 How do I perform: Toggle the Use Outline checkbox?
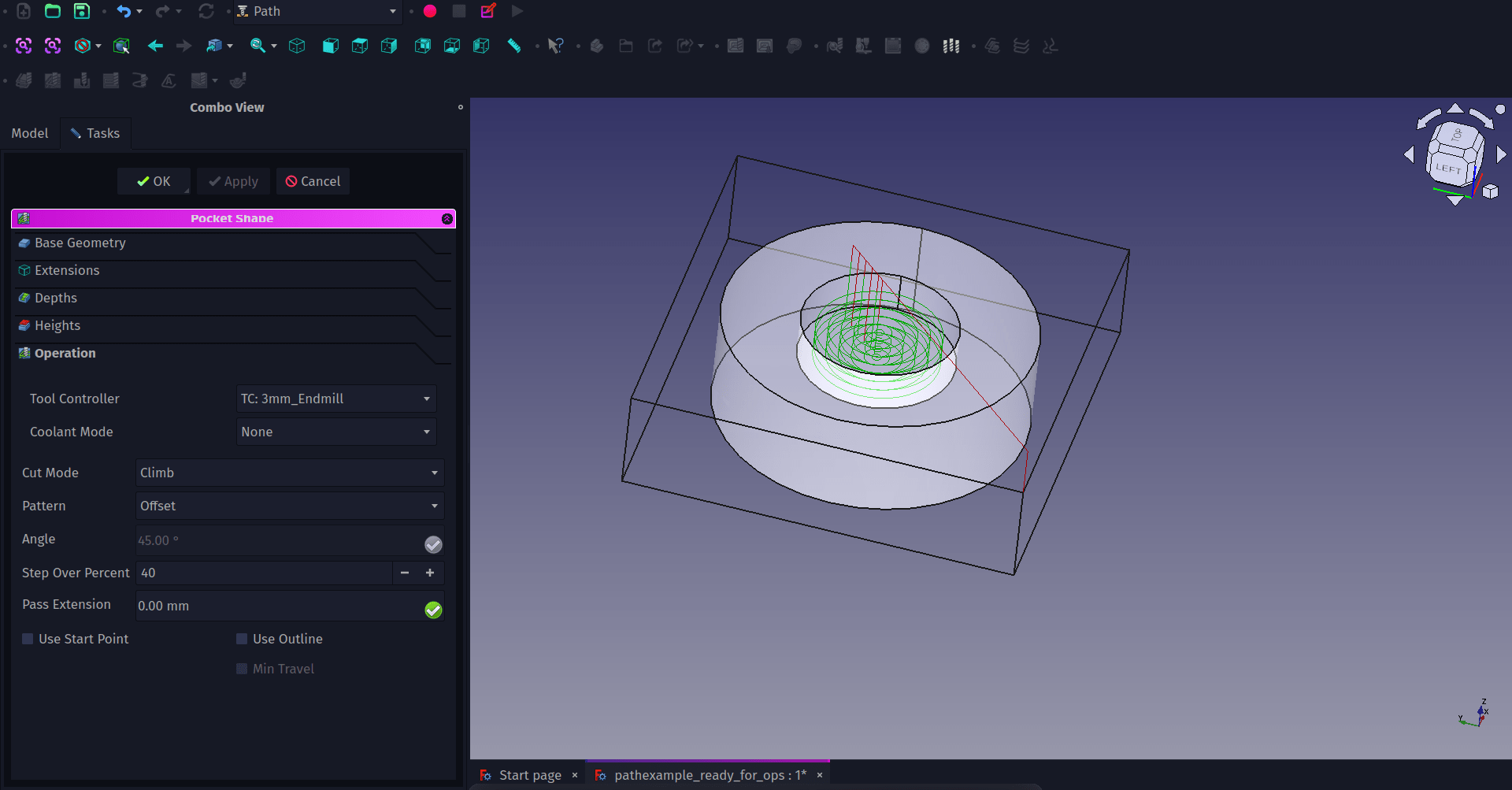click(243, 639)
